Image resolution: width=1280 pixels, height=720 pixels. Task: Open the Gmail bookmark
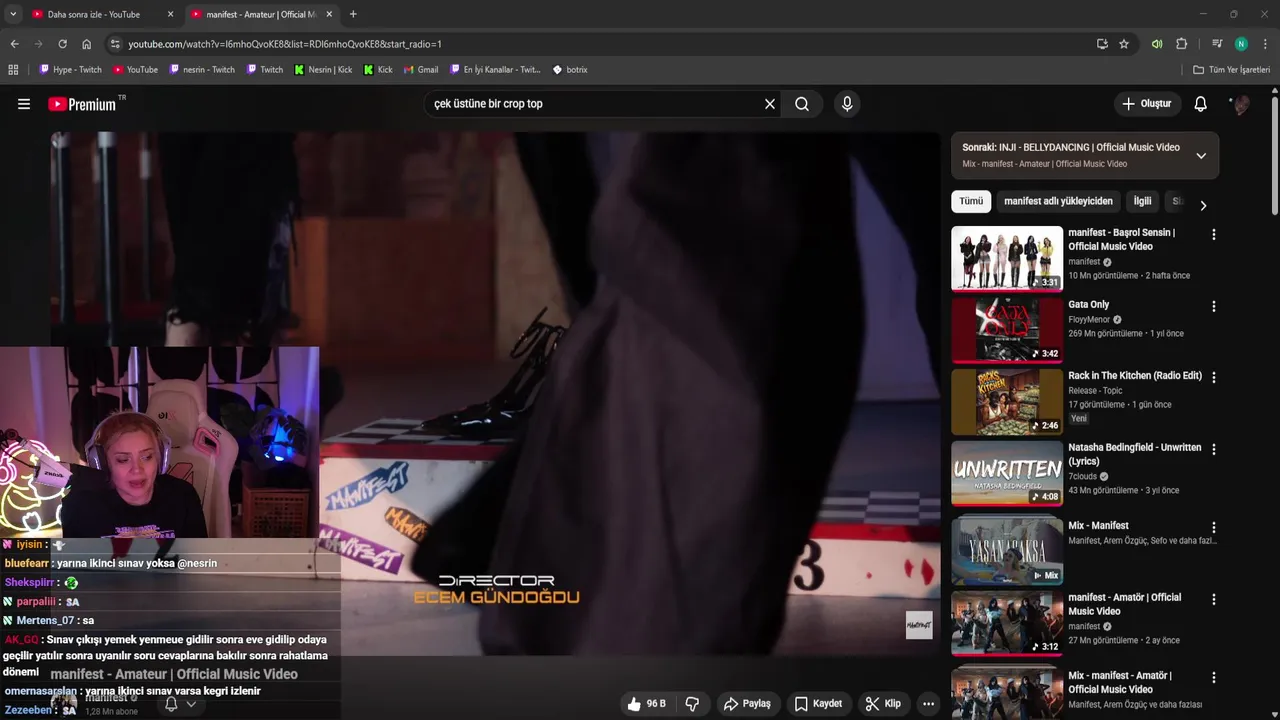[421, 70]
